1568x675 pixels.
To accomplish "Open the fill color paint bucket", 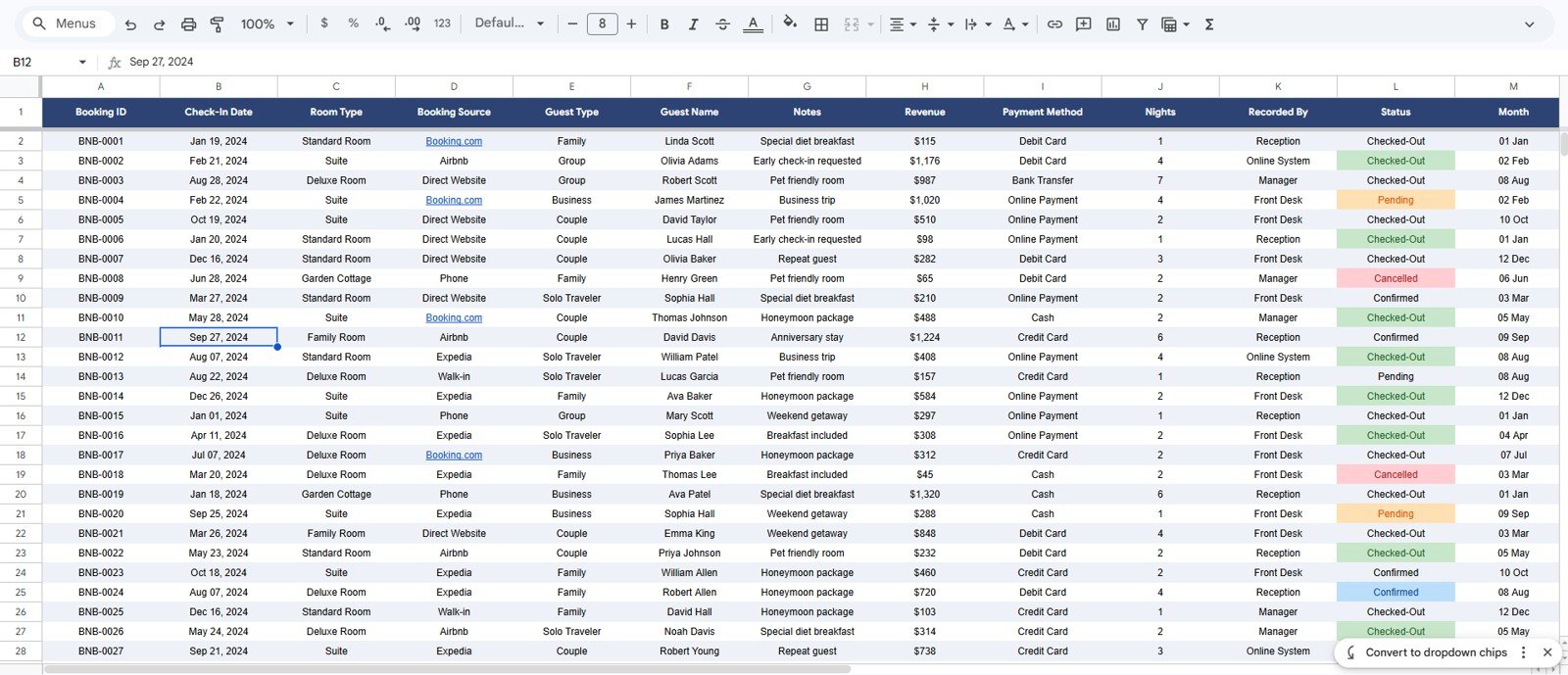I will [790, 24].
